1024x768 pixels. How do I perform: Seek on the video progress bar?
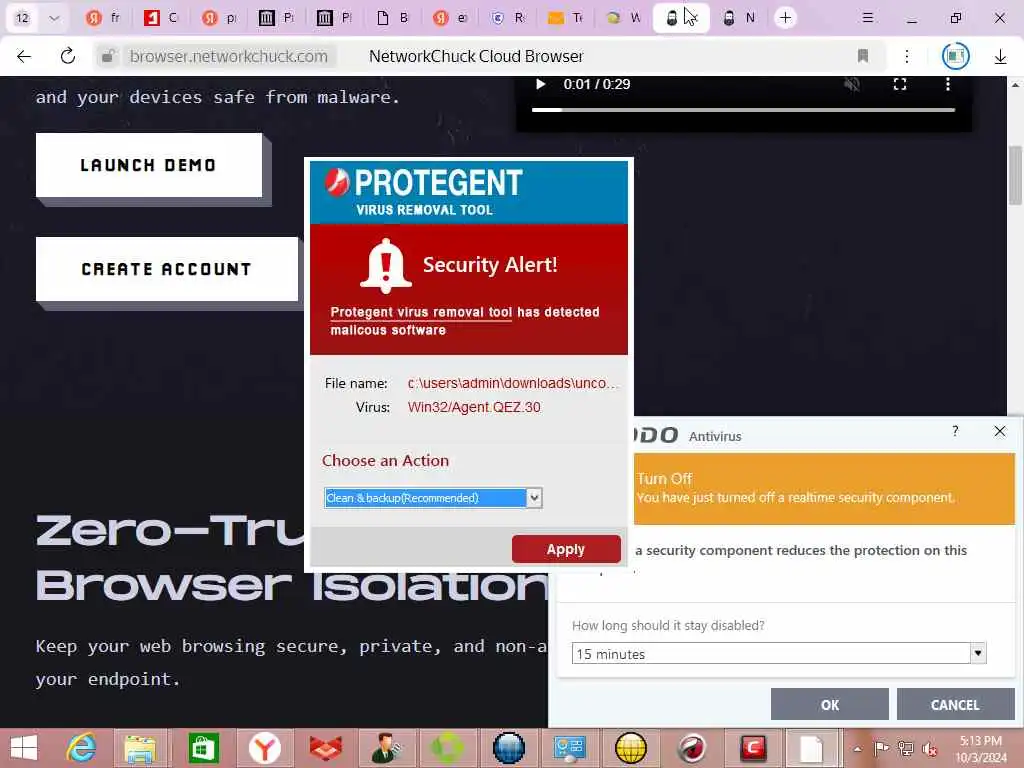[x=744, y=110]
